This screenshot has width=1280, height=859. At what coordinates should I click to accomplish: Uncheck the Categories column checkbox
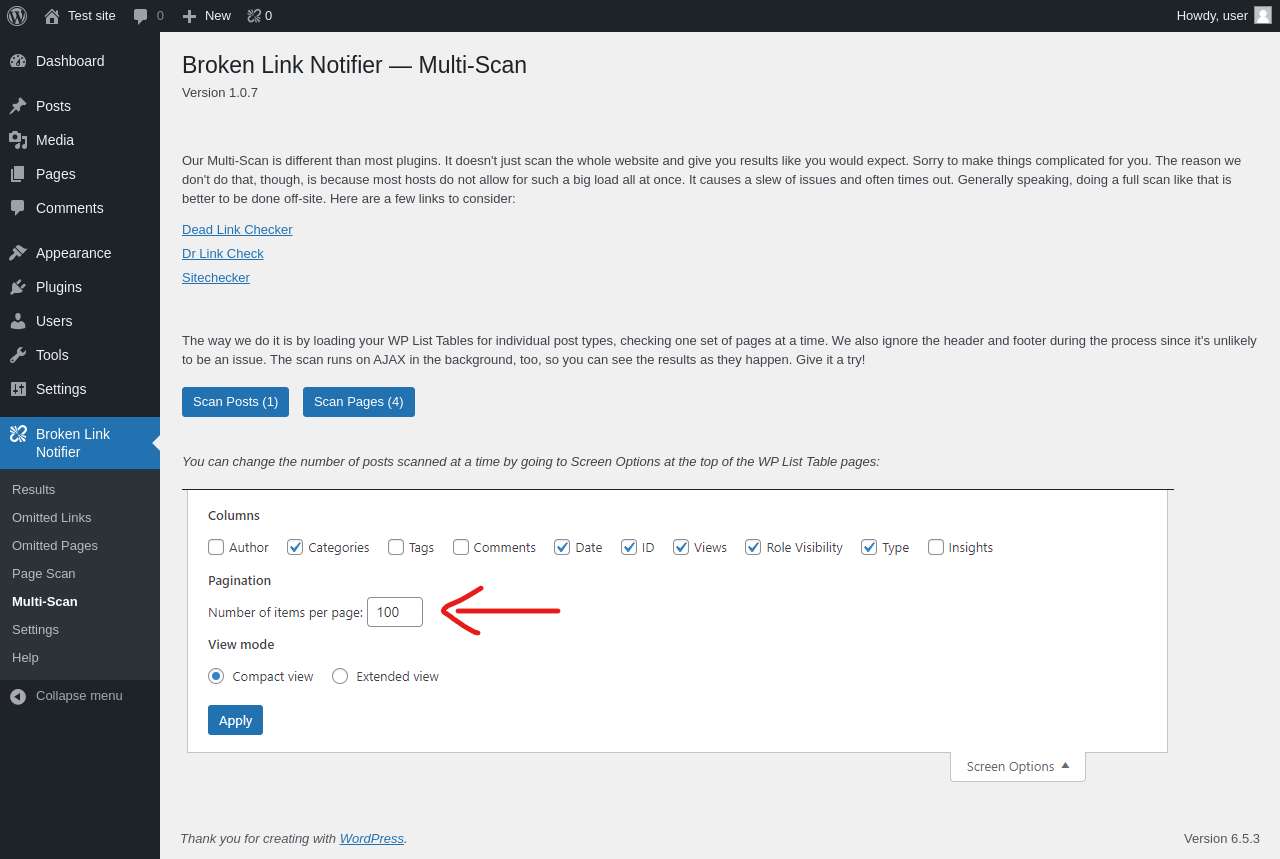(295, 547)
